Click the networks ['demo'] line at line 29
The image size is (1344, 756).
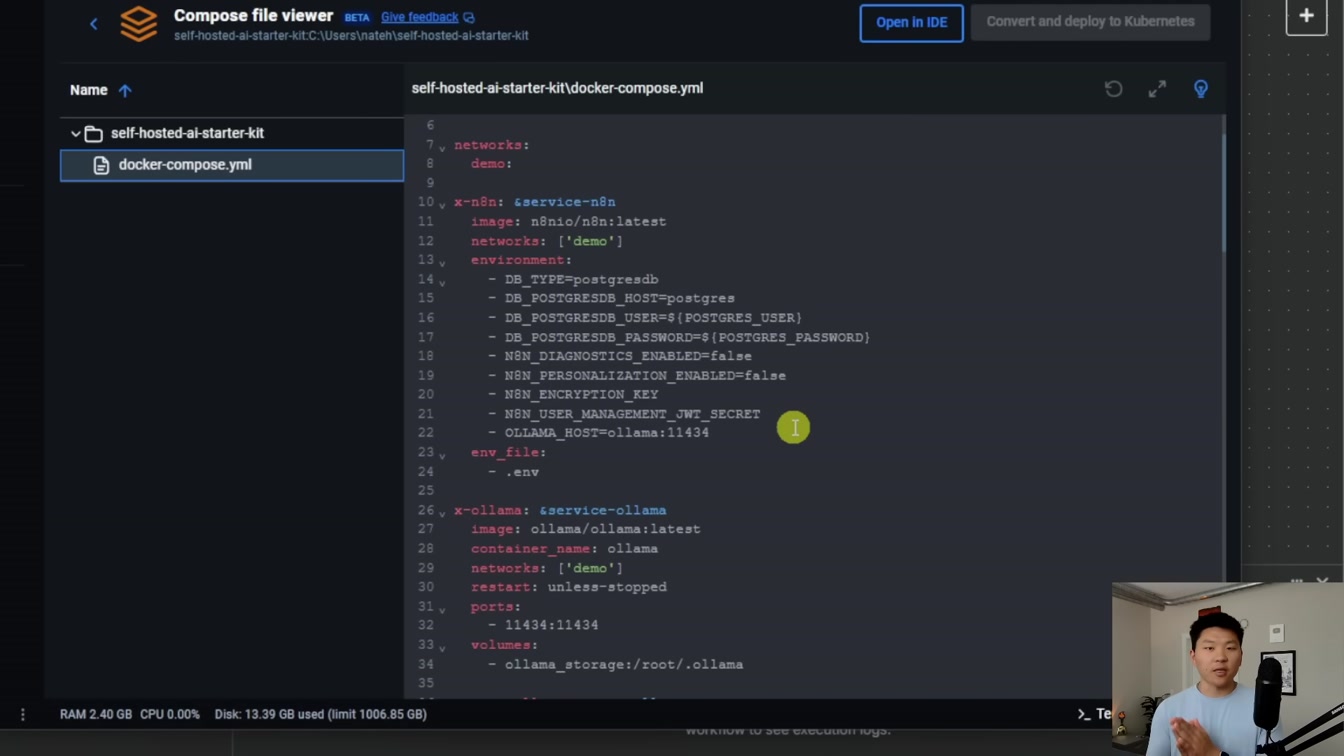click(x=547, y=568)
